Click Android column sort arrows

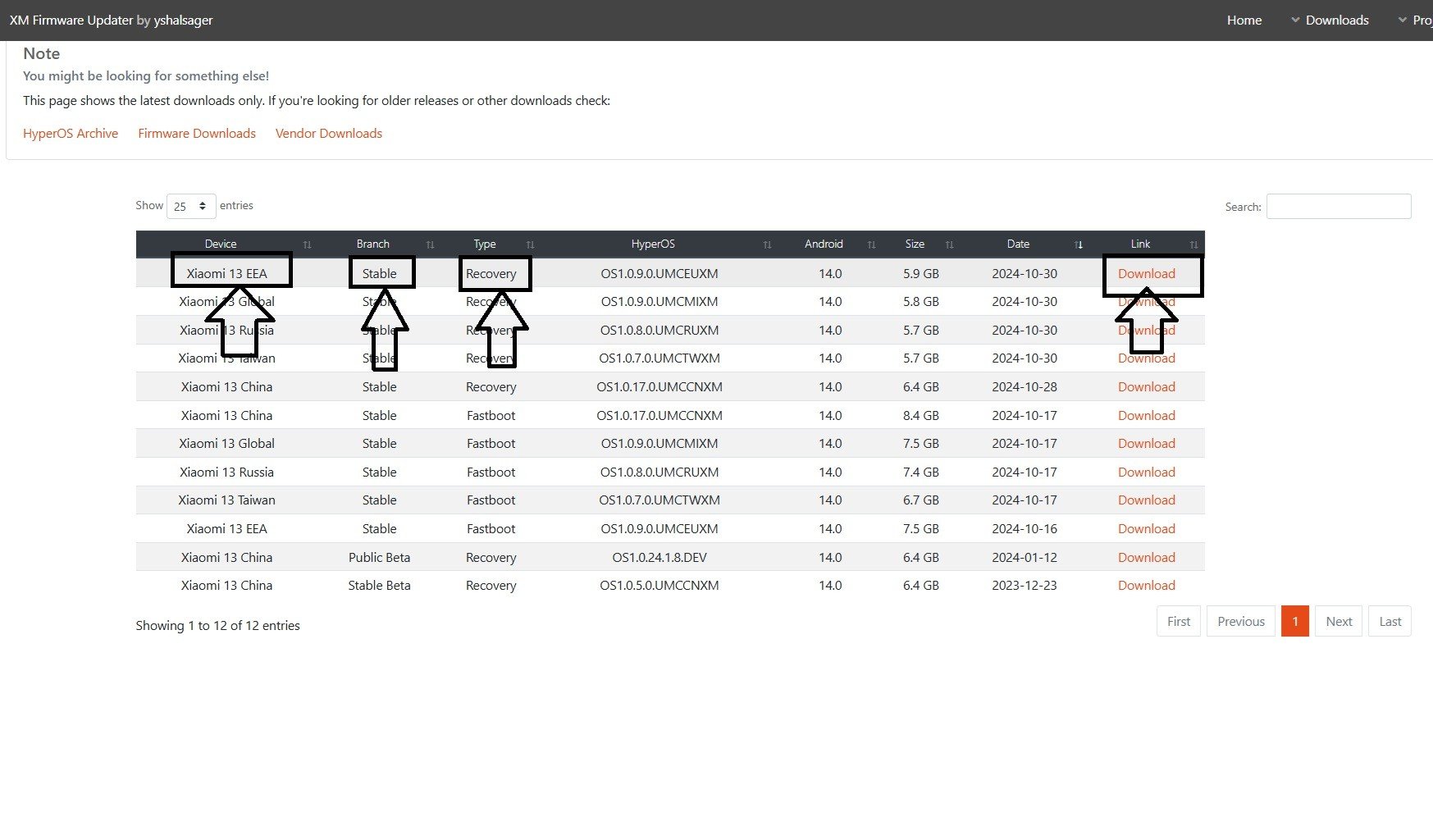[x=871, y=244]
